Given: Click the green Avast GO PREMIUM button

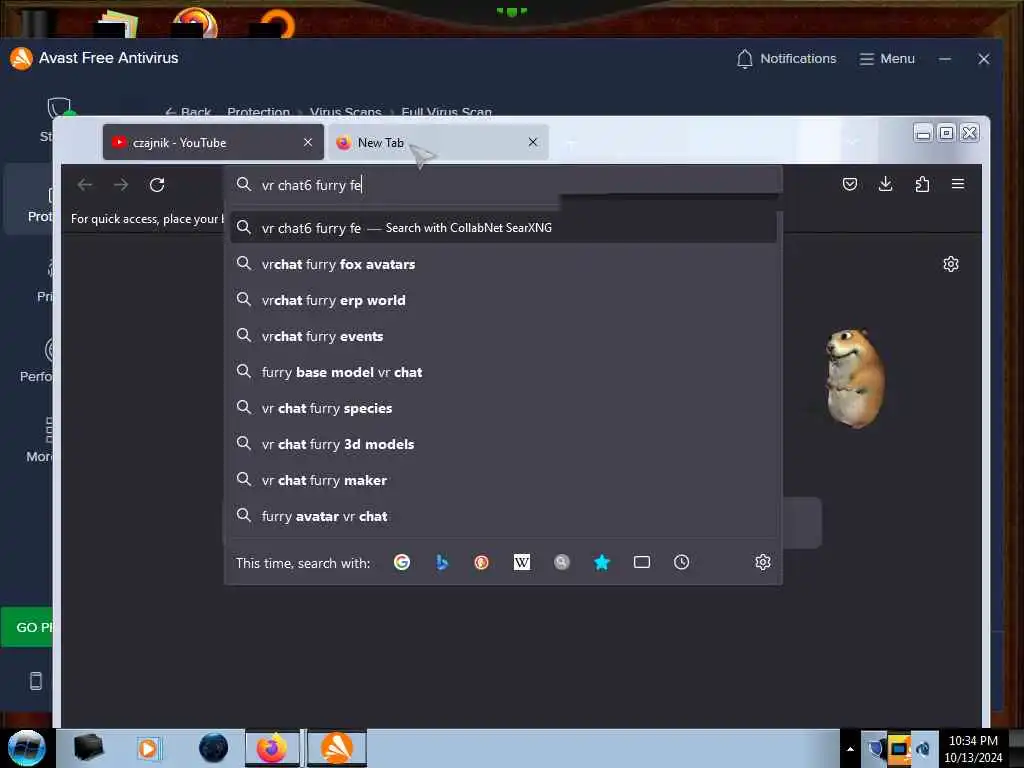Looking at the screenshot, I should point(27,627).
